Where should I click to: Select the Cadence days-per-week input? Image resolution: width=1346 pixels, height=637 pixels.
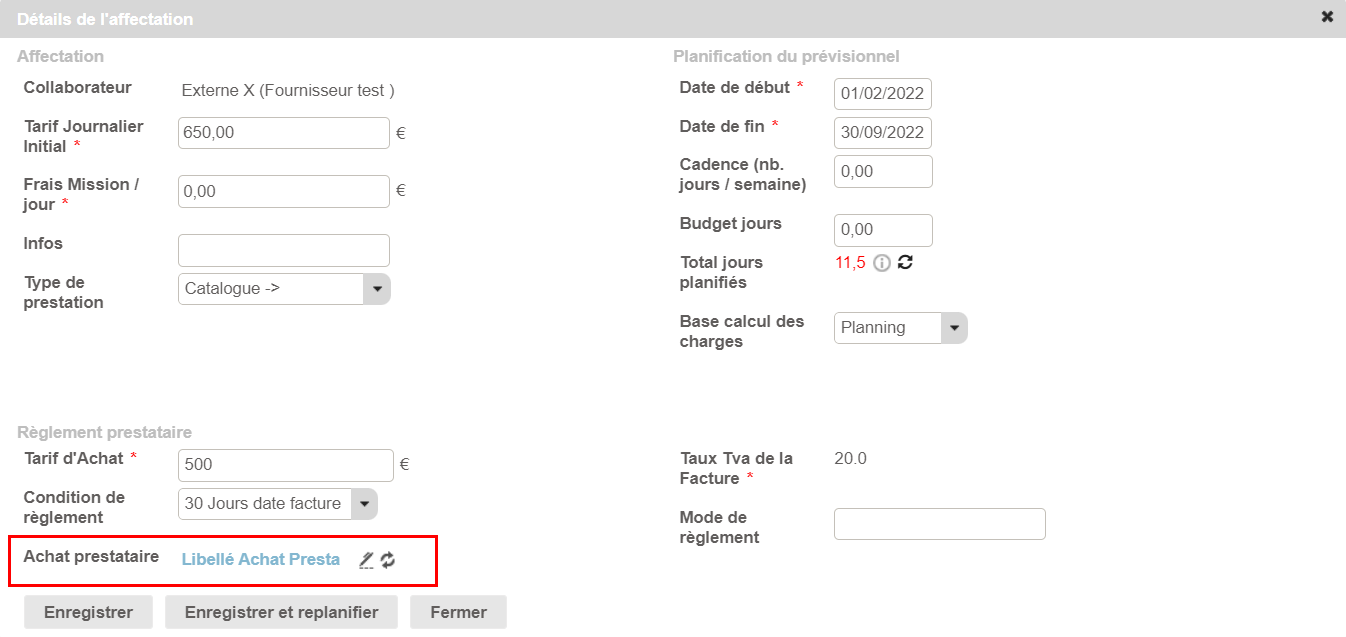click(x=883, y=172)
